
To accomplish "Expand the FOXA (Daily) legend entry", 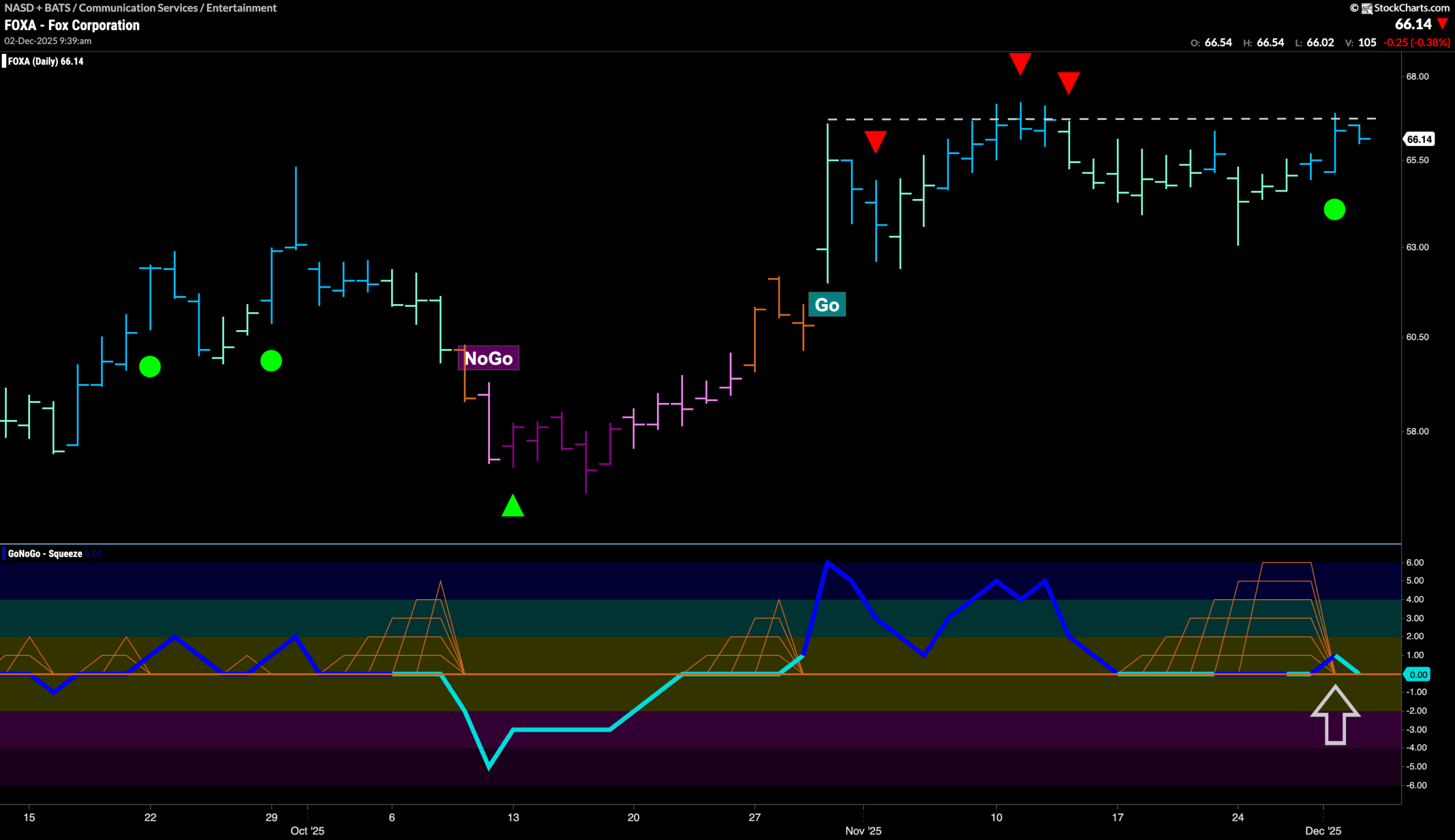I will (43, 61).
